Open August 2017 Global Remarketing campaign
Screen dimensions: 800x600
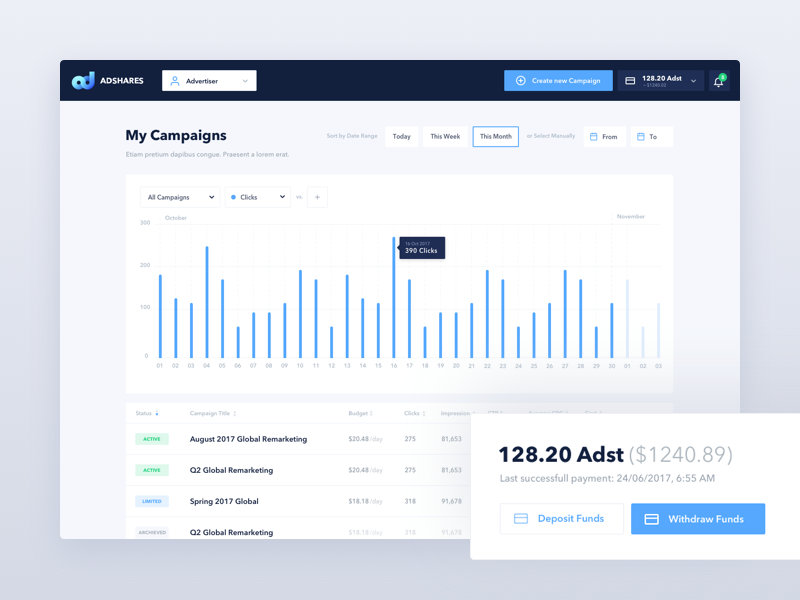pos(248,439)
